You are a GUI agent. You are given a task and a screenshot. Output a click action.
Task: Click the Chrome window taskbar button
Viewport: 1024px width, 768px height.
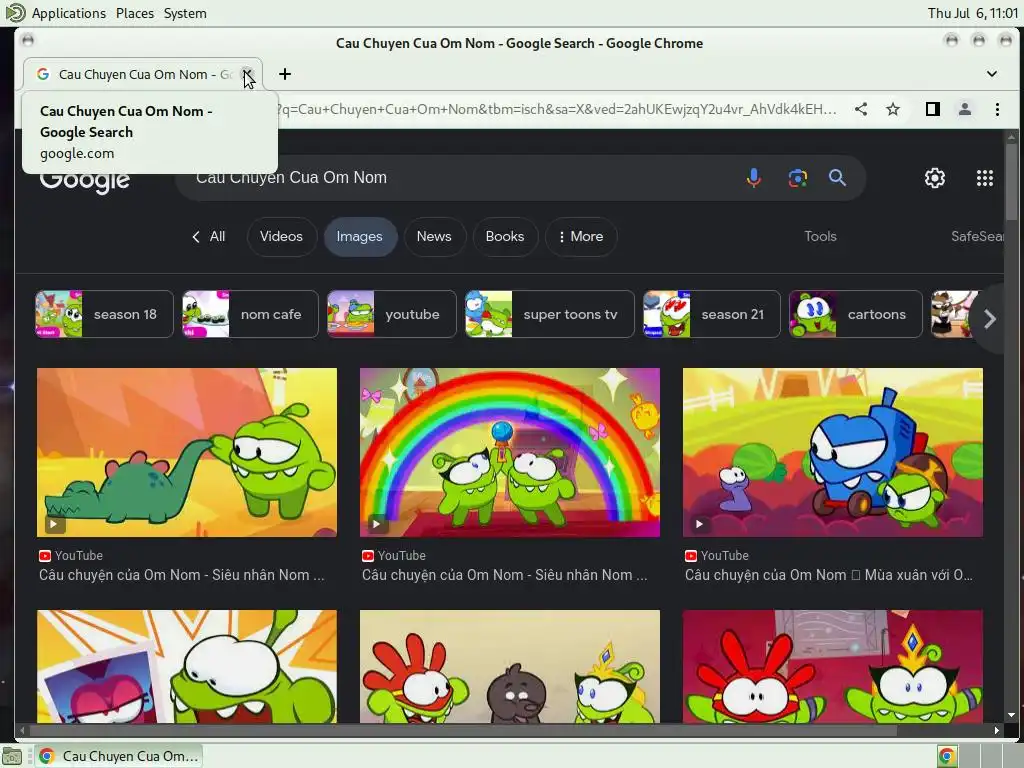tap(119, 756)
